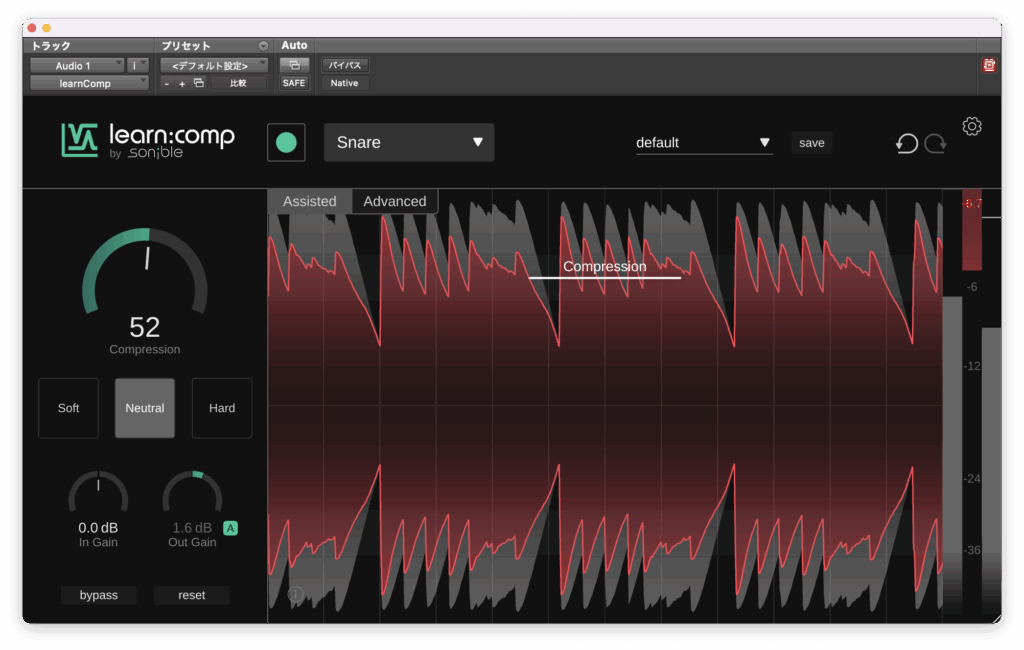This screenshot has height=650, width=1024.
Task: Switch to the Advanced tab
Action: 395,201
